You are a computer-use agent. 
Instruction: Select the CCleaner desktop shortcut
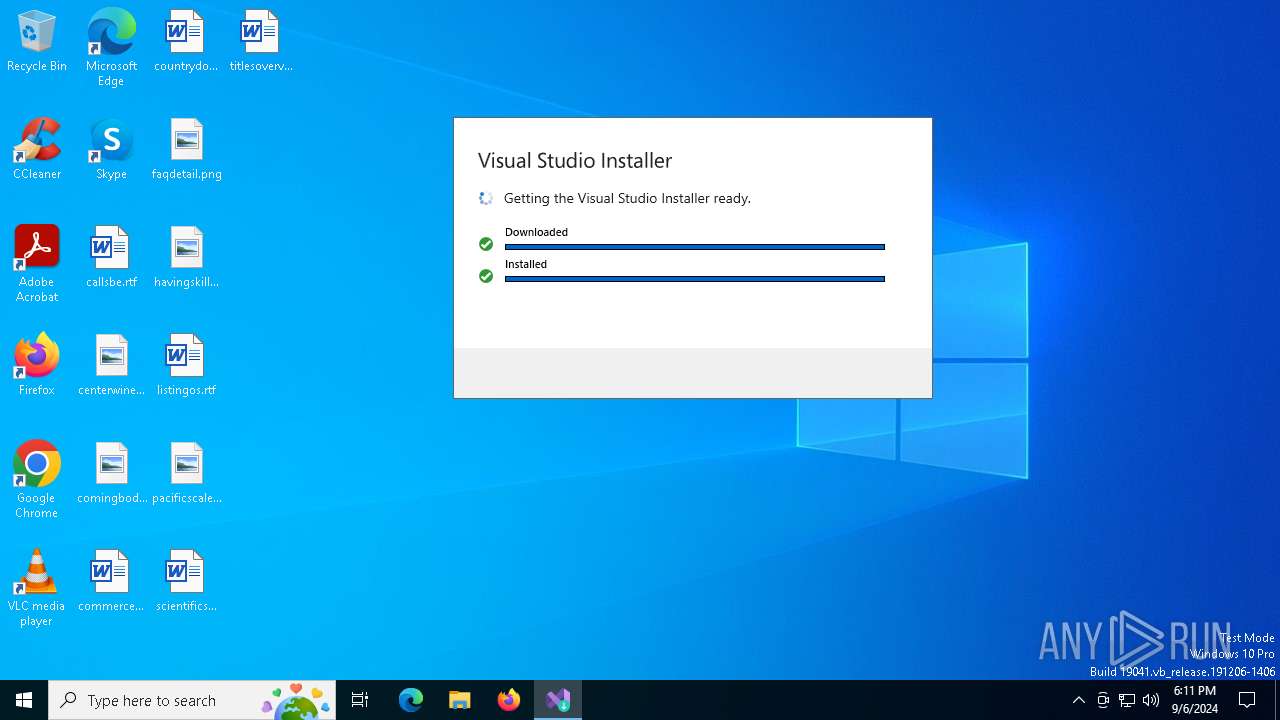[x=37, y=149]
